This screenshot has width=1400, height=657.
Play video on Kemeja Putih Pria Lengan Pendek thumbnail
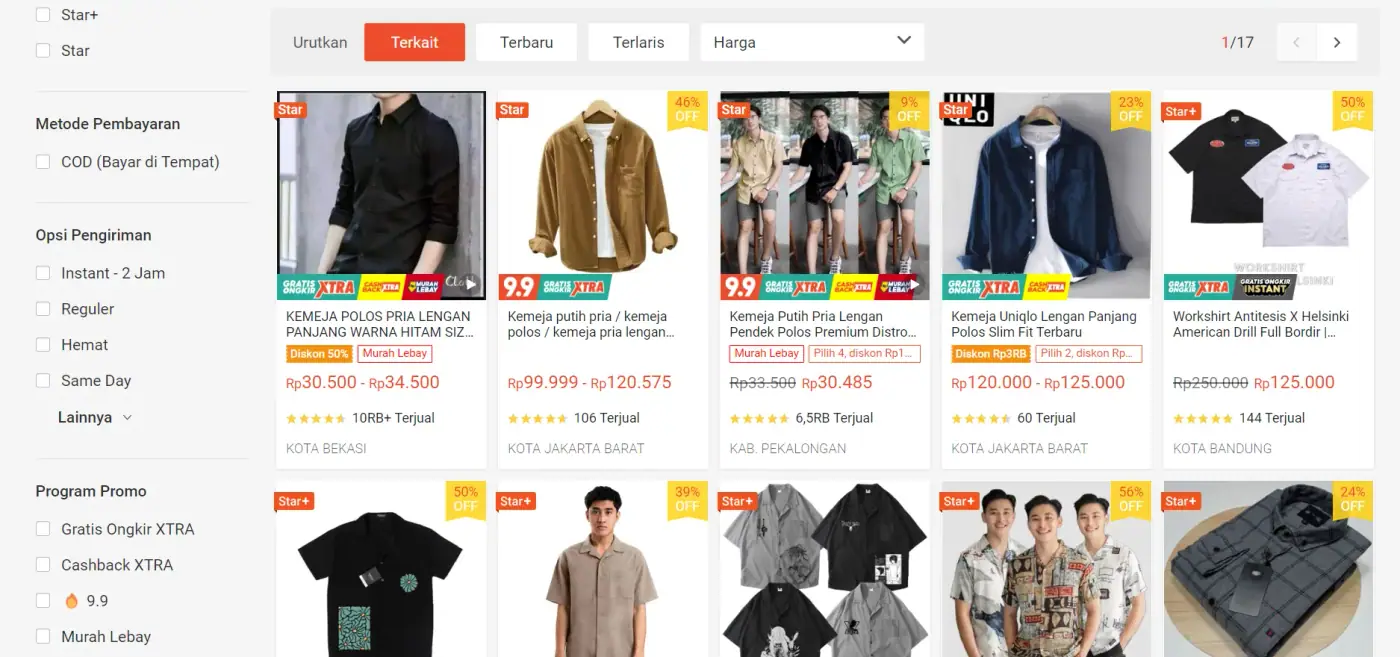[914, 284]
